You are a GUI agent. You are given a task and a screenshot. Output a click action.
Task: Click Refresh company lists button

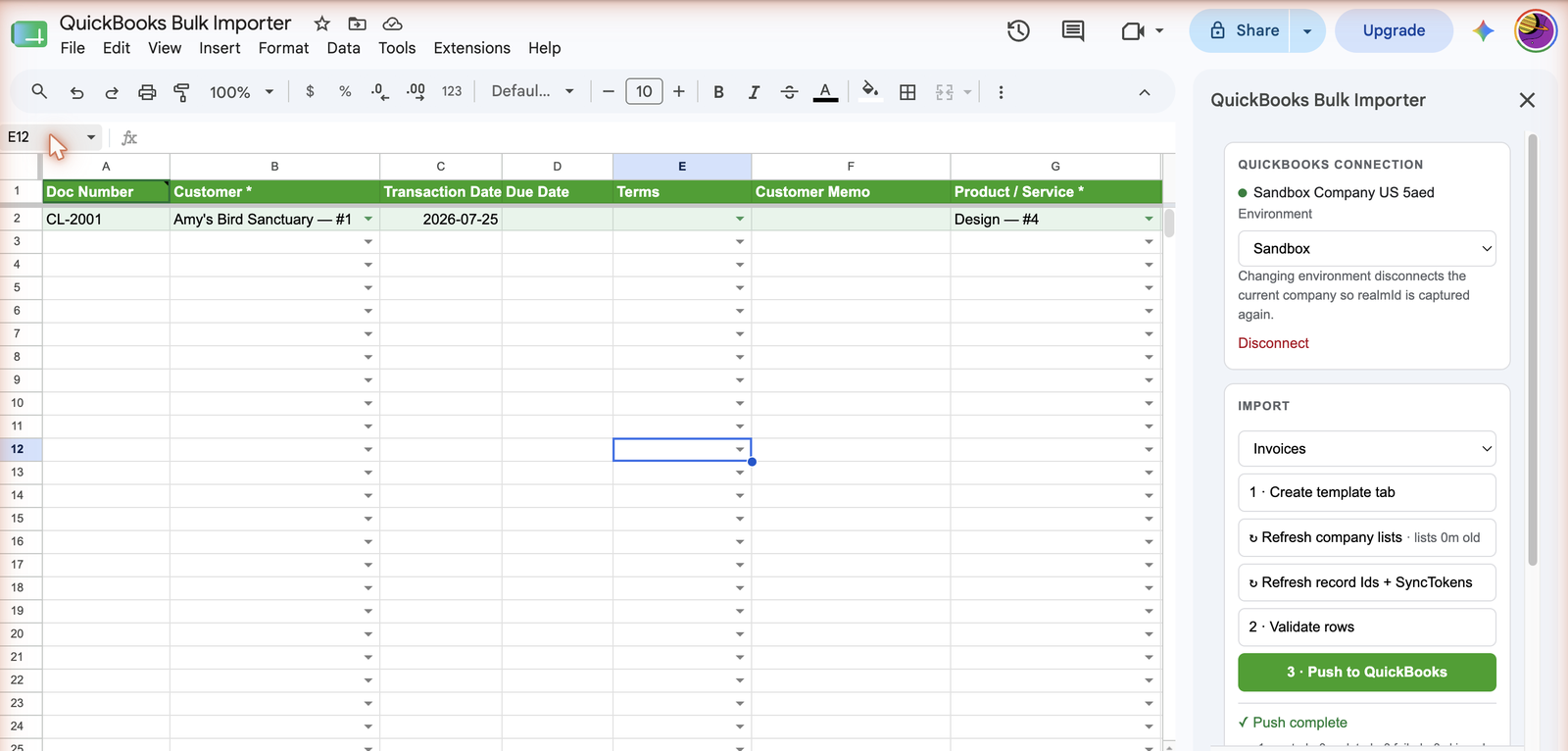point(1367,537)
